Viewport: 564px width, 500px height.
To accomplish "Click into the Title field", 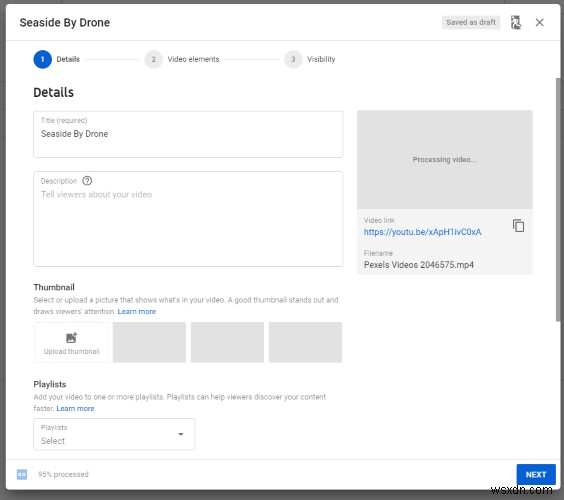I will (x=188, y=134).
